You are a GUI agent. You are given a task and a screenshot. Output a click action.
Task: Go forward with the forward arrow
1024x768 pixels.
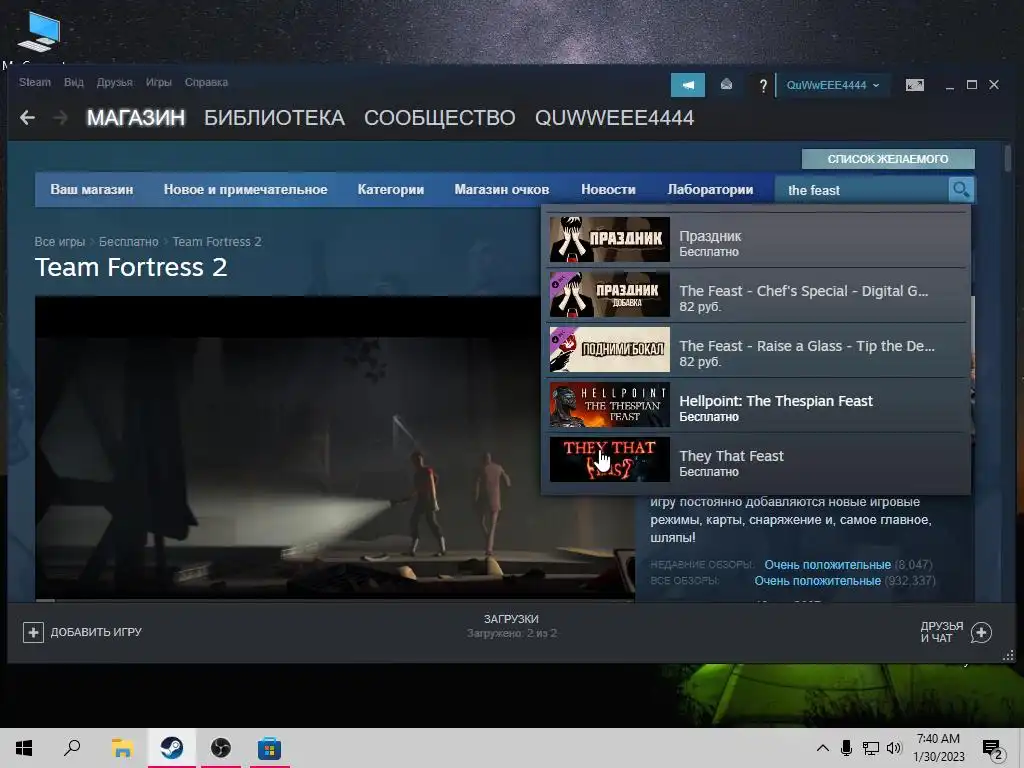coord(60,118)
